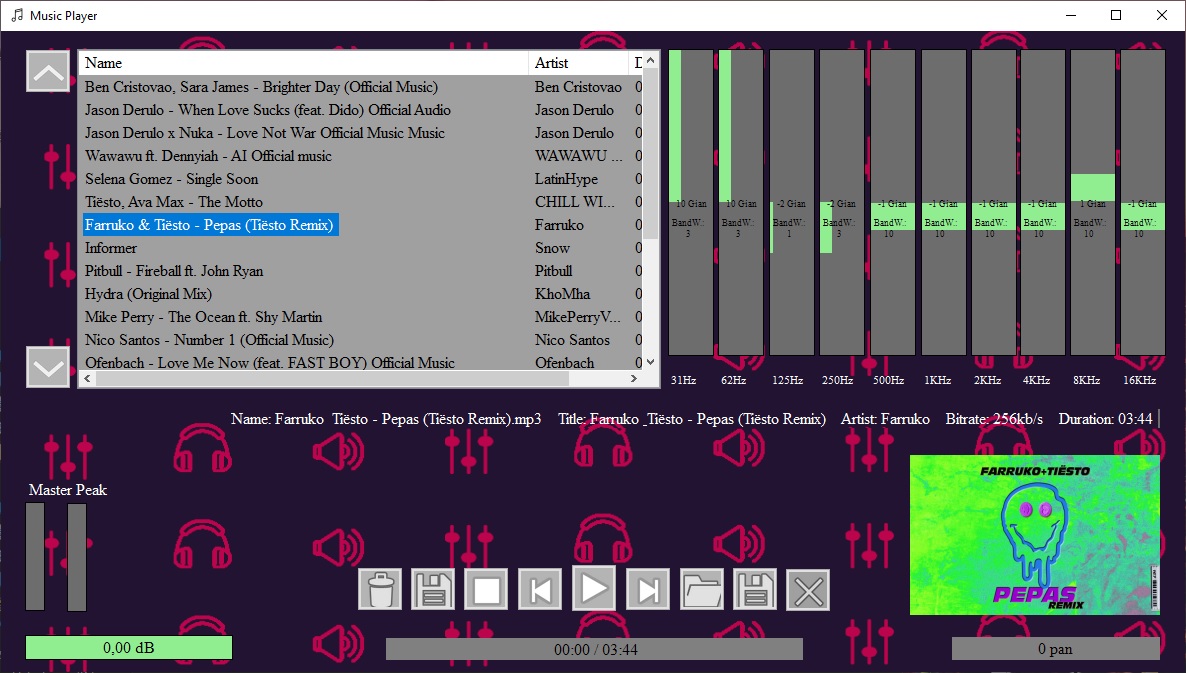Select Jason Derulo x Nuka - Love Not War
Image resolution: width=1186 pixels, height=673 pixels.
point(265,133)
